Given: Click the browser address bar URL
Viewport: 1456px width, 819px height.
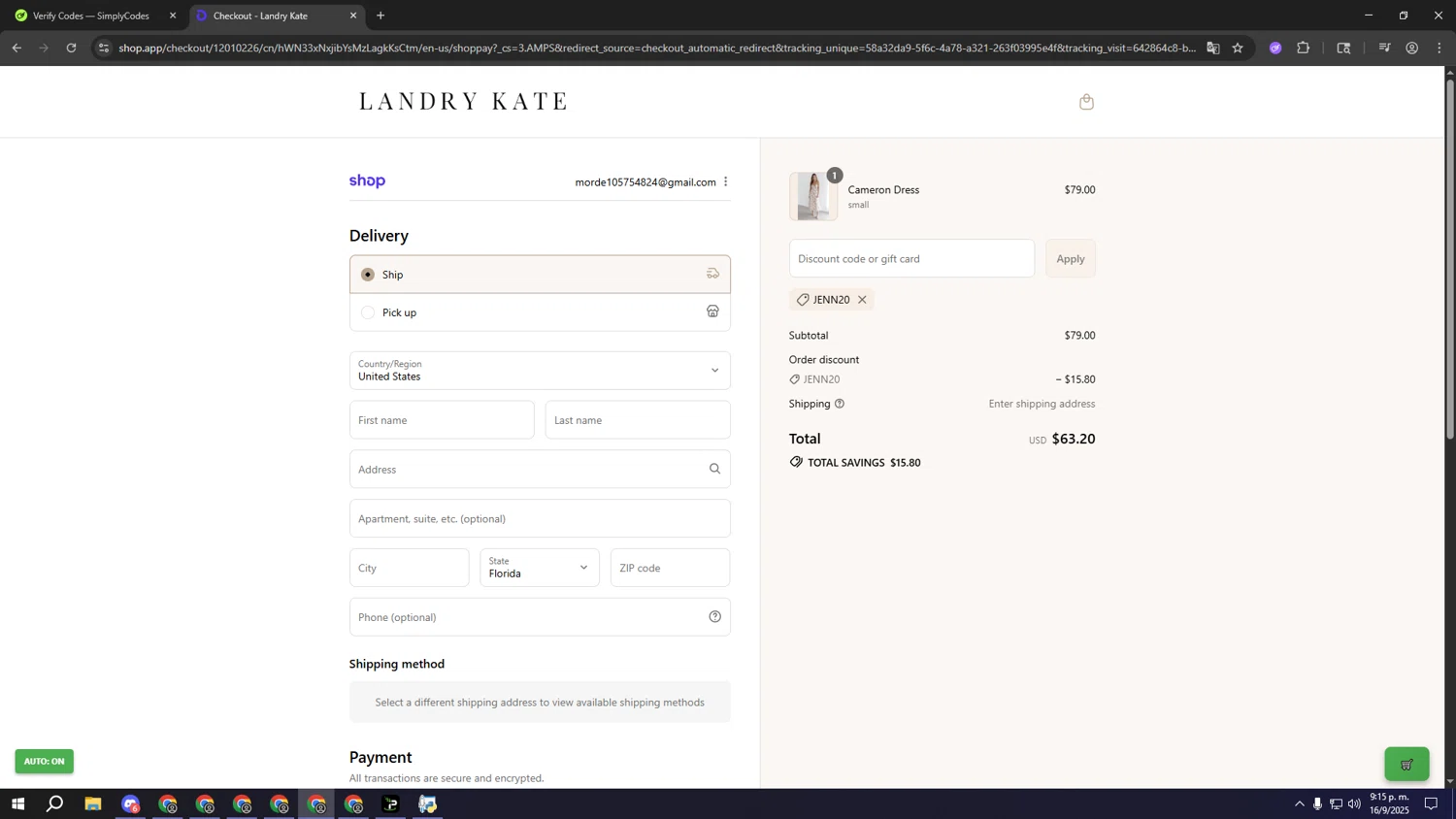Looking at the screenshot, I should point(656,48).
